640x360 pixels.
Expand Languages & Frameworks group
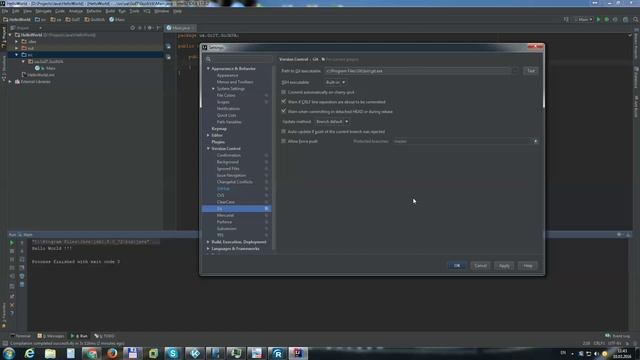click(208, 249)
